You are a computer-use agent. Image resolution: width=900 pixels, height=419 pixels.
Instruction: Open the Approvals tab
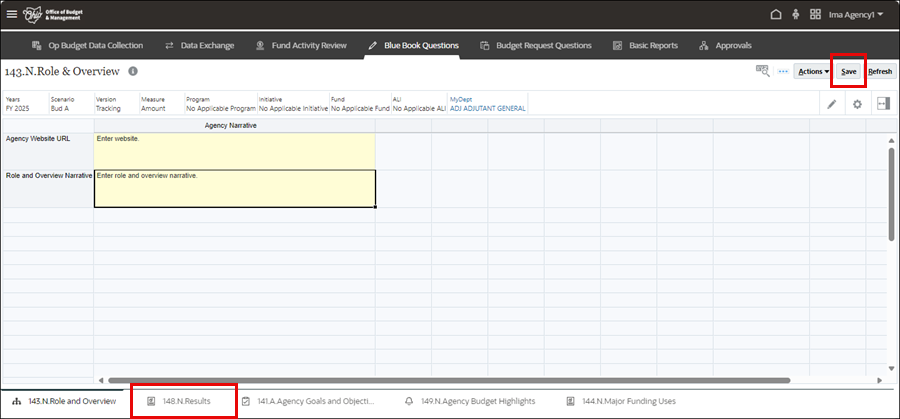click(x=725, y=45)
